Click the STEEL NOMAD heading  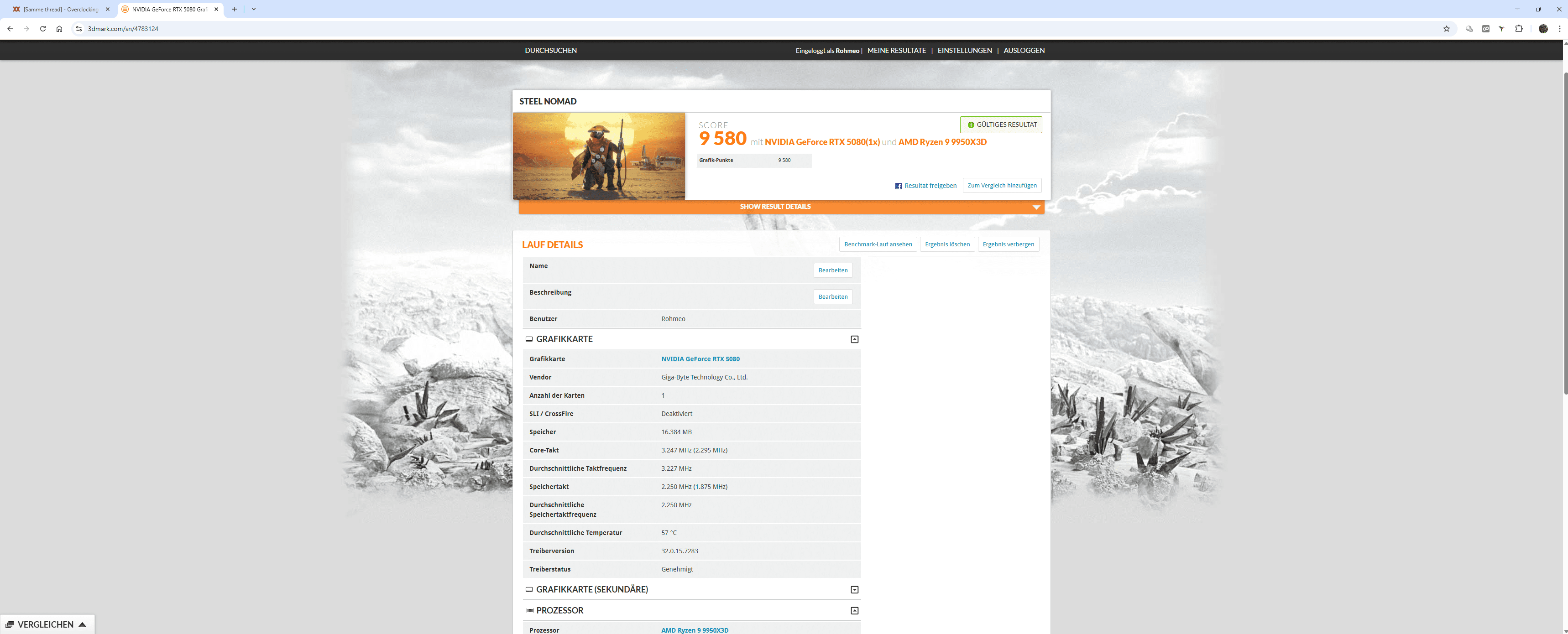pos(548,102)
